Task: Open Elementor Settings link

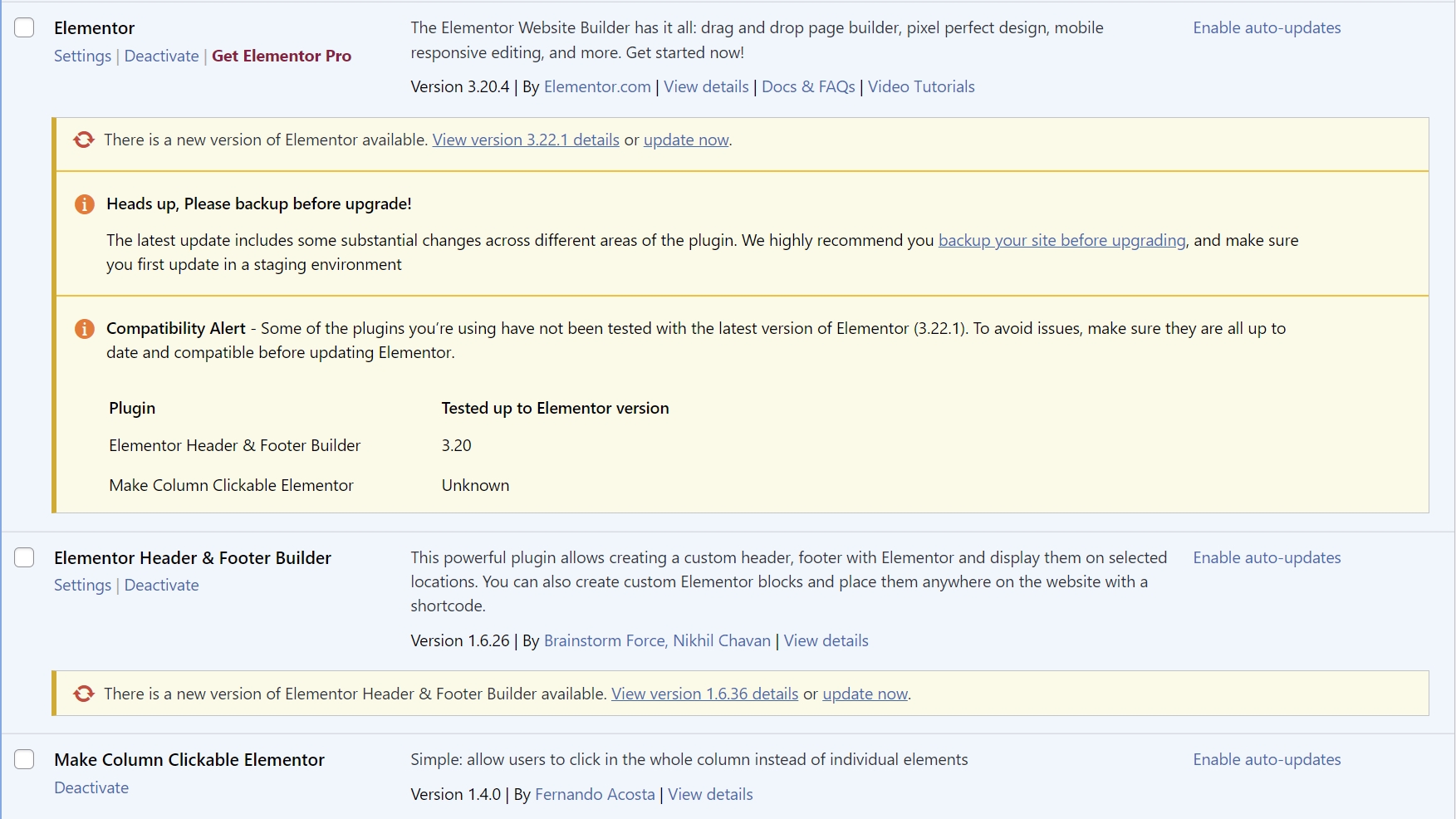Action: (82, 56)
